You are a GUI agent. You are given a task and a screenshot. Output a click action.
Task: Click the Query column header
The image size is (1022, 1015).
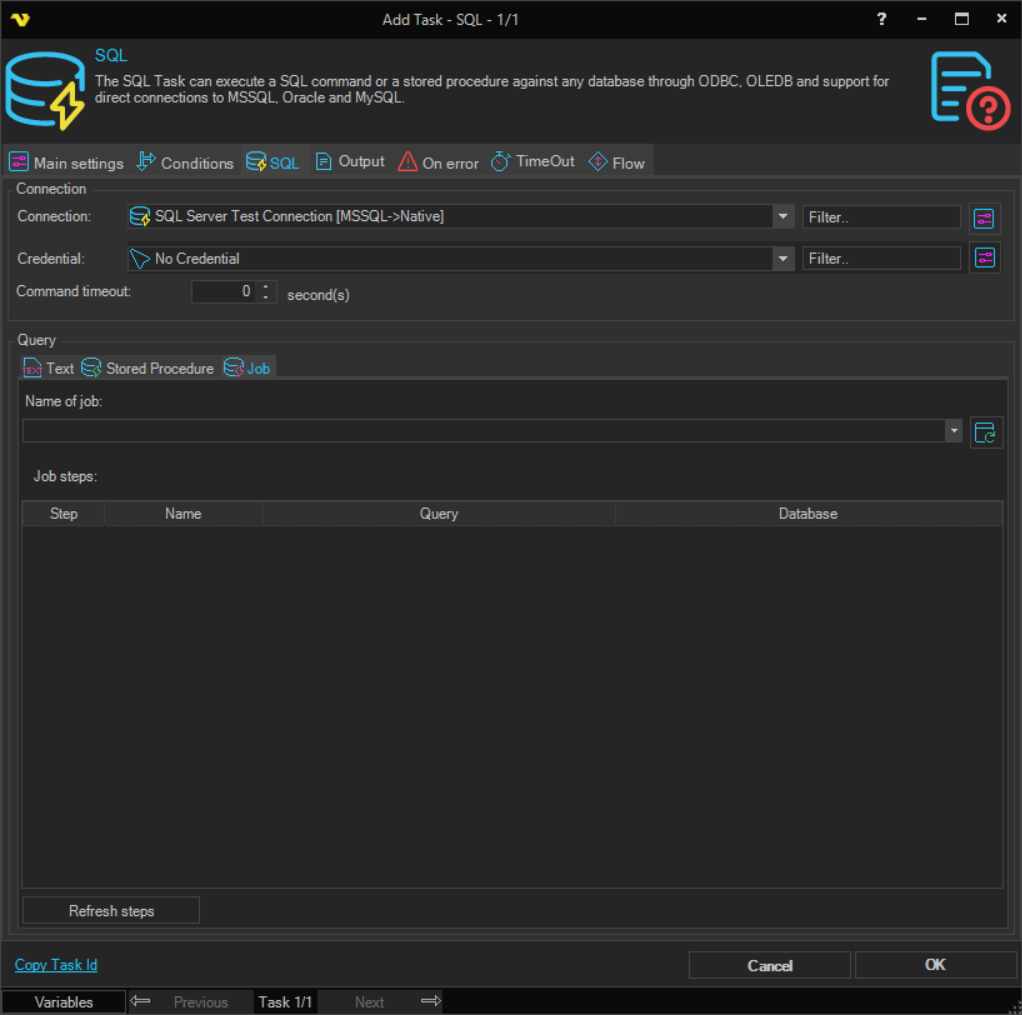click(x=438, y=514)
